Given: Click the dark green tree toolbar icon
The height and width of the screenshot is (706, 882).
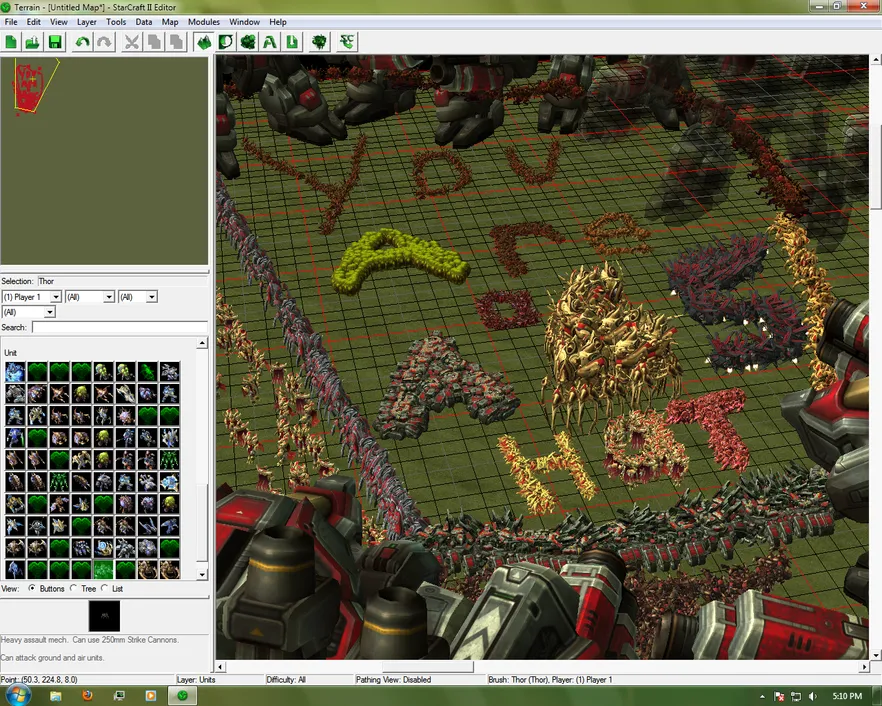Looking at the screenshot, I should coord(320,42).
